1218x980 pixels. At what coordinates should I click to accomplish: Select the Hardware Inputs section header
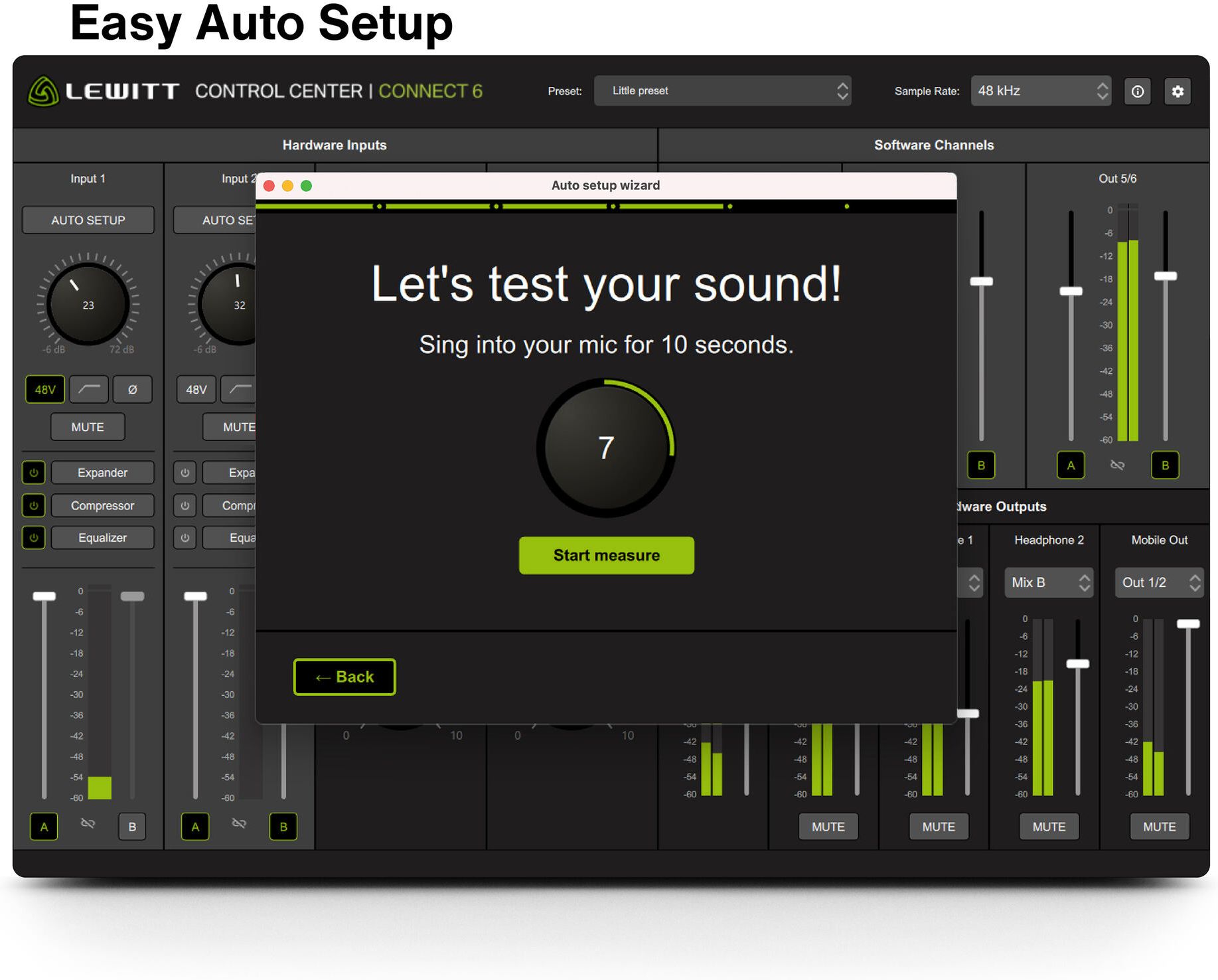tap(335, 145)
